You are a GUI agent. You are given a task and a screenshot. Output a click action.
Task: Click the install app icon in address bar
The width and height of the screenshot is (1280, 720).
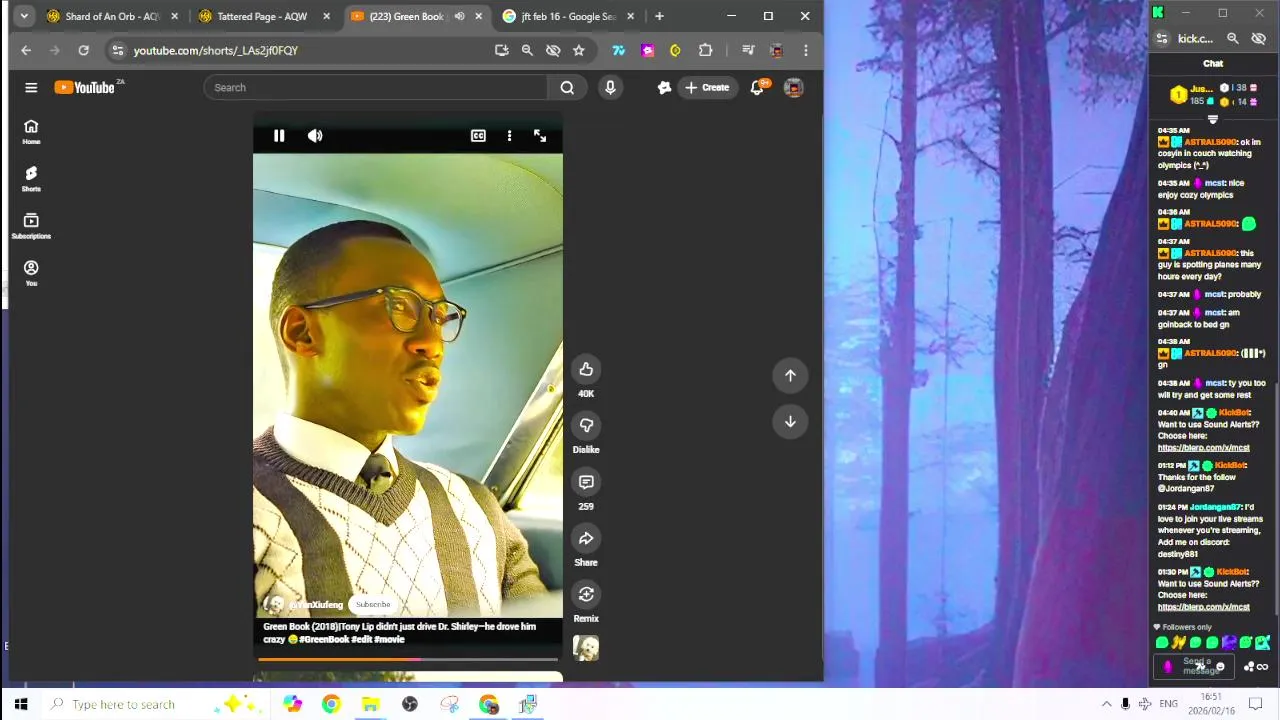pyautogui.click(x=501, y=50)
